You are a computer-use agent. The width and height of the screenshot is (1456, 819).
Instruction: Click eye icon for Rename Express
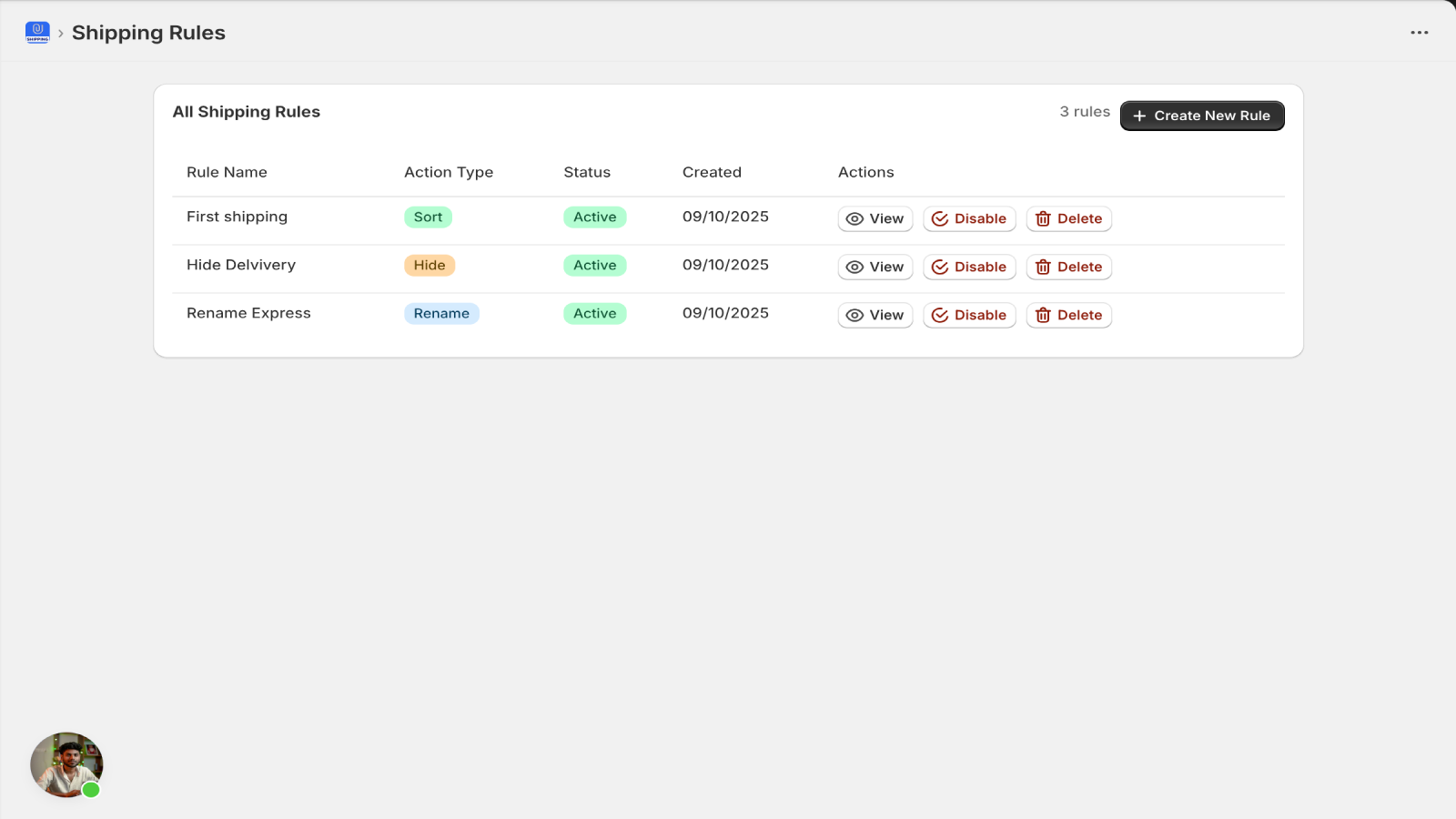pyautogui.click(x=854, y=315)
